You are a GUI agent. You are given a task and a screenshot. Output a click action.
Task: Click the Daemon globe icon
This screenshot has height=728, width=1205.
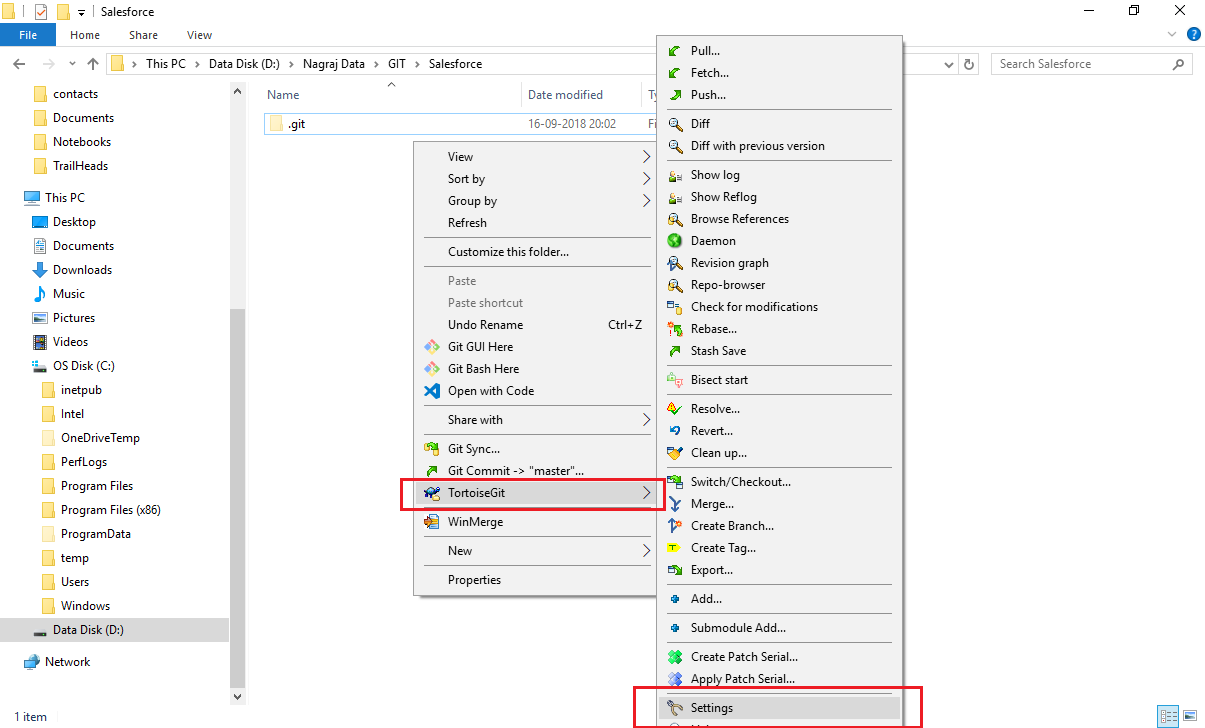click(x=675, y=241)
